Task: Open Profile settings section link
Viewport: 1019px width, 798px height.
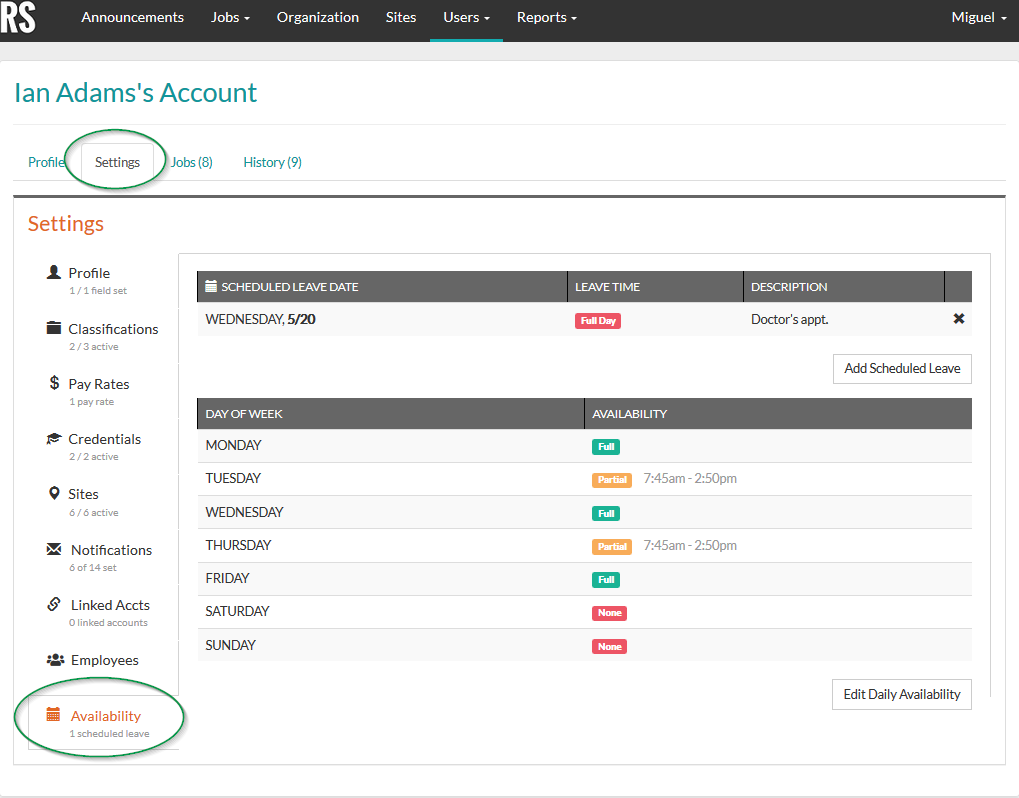Action: coord(89,273)
